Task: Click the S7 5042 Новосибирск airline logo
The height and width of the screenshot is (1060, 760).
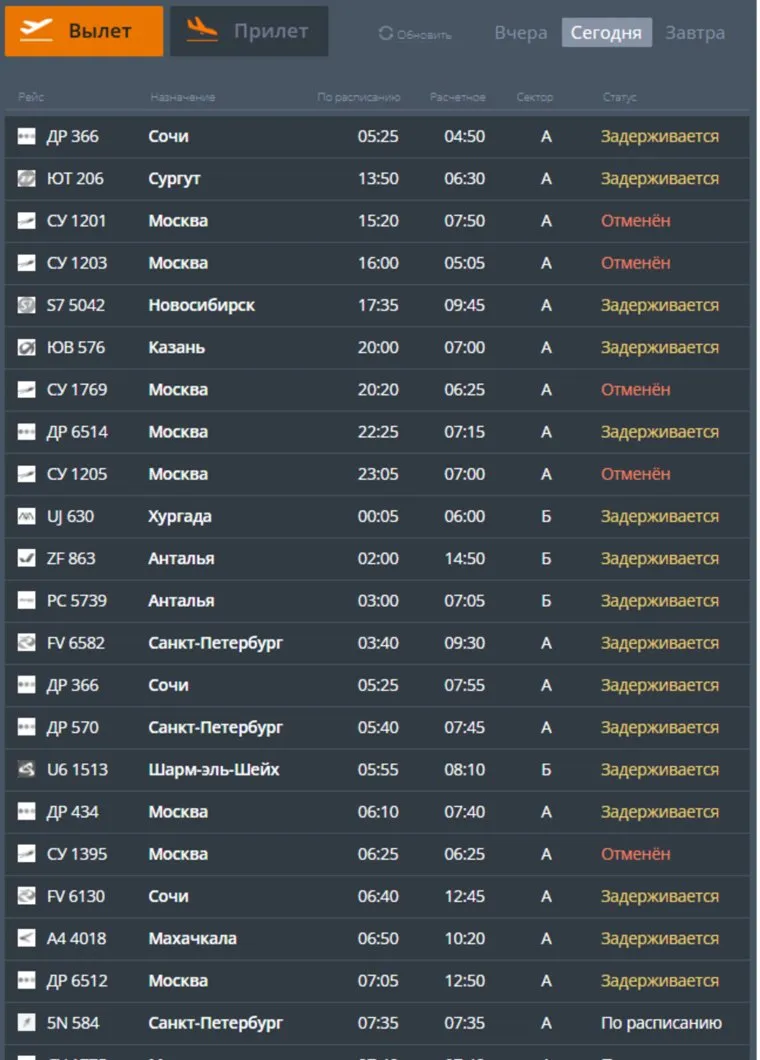Action: (x=27, y=305)
